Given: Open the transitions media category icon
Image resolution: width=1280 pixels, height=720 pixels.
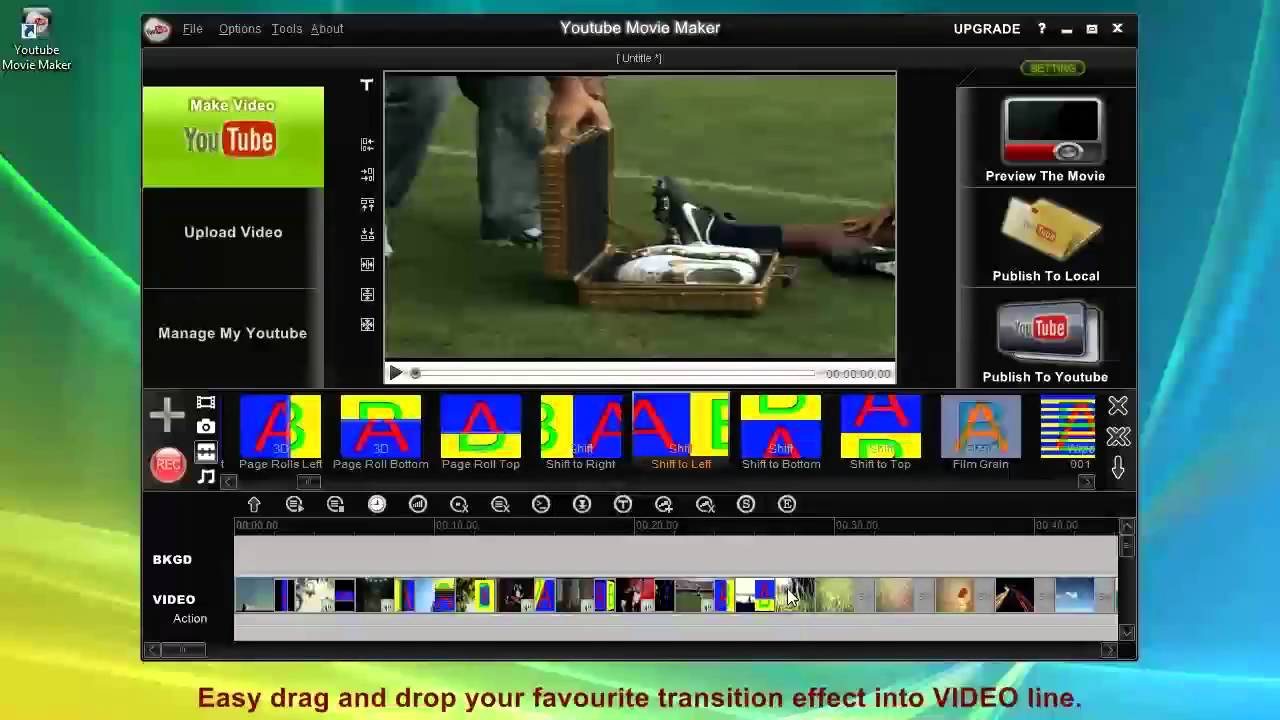Looking at the screenshot, I should 206,452.
